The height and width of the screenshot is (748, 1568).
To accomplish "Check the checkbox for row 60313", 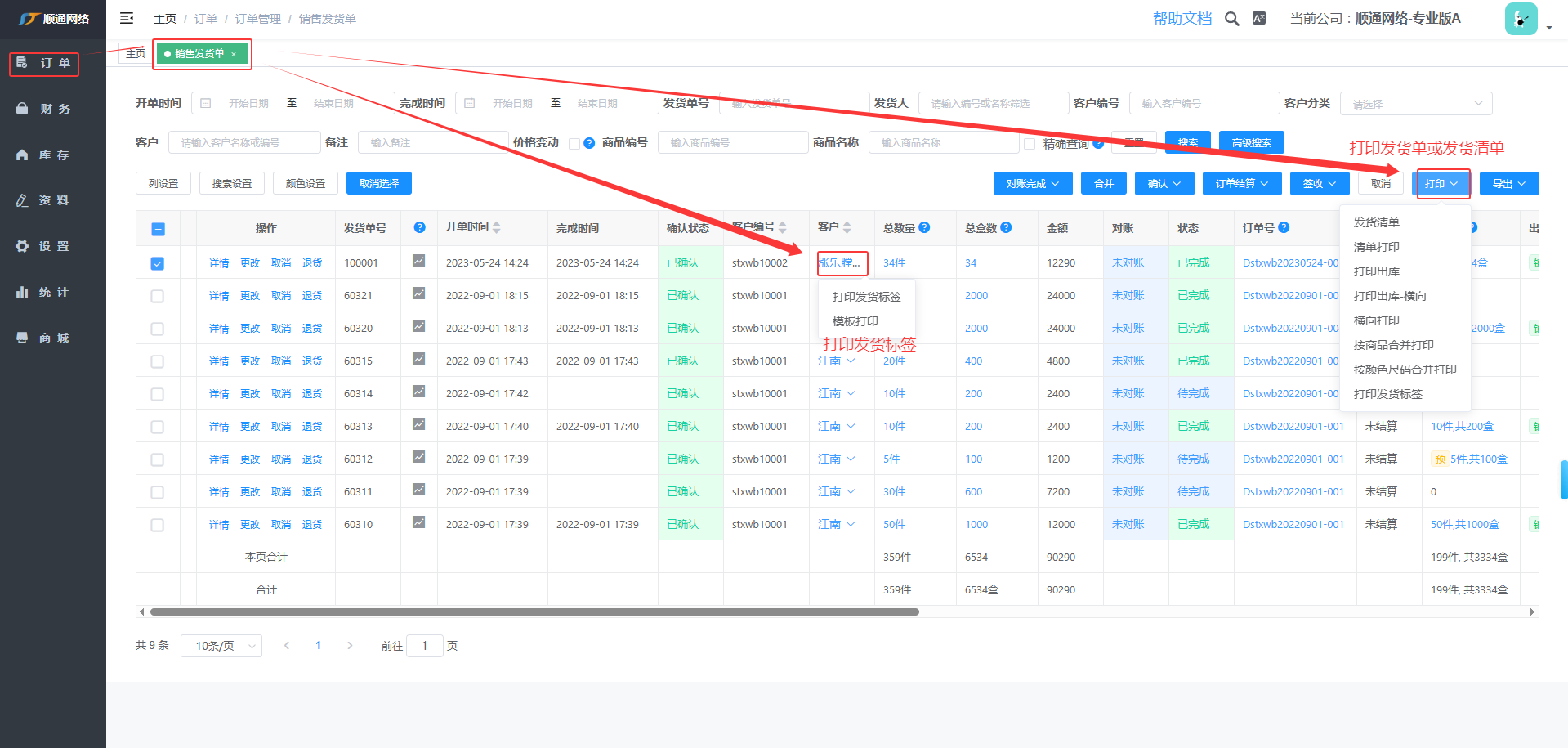I will click(x=157, y=427).
